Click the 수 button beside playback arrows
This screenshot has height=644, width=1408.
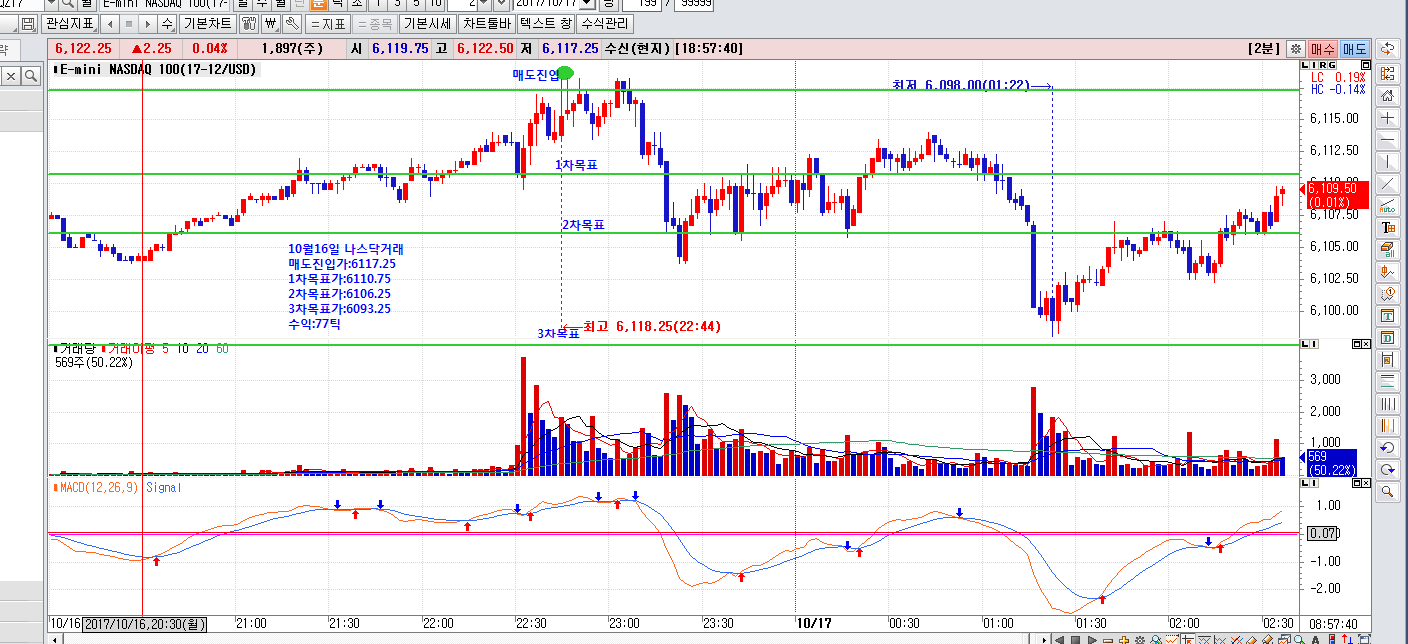point(167,23)
